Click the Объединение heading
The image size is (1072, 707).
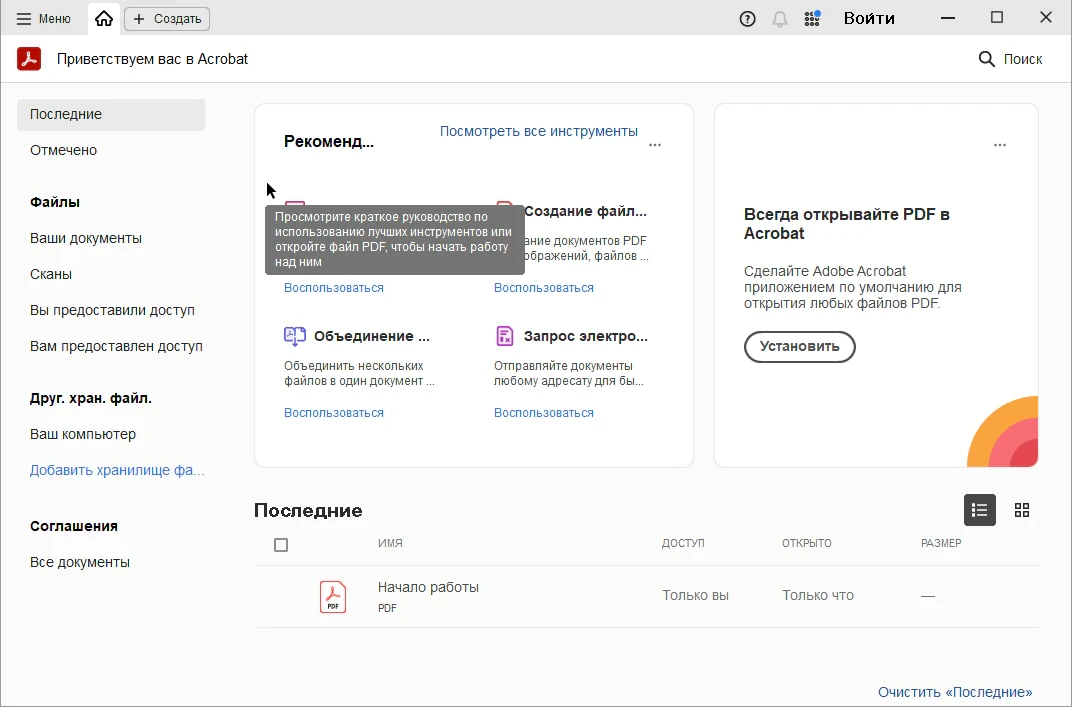372,336
